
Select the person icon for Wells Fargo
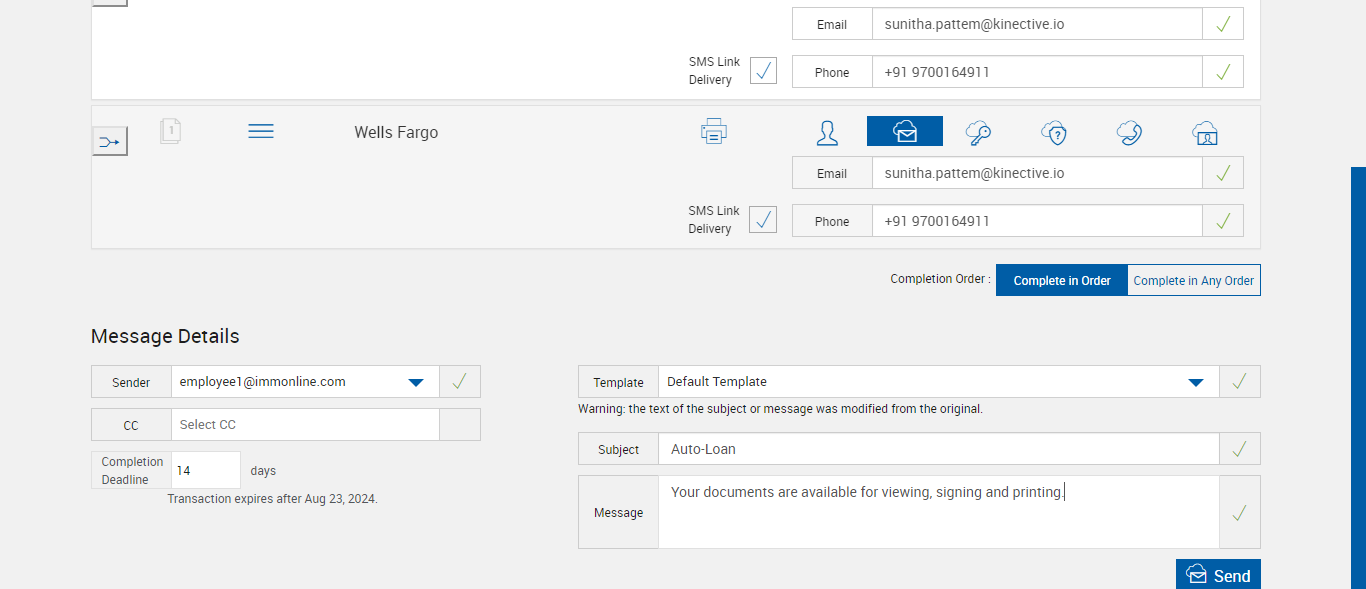(x=827, y=132)
